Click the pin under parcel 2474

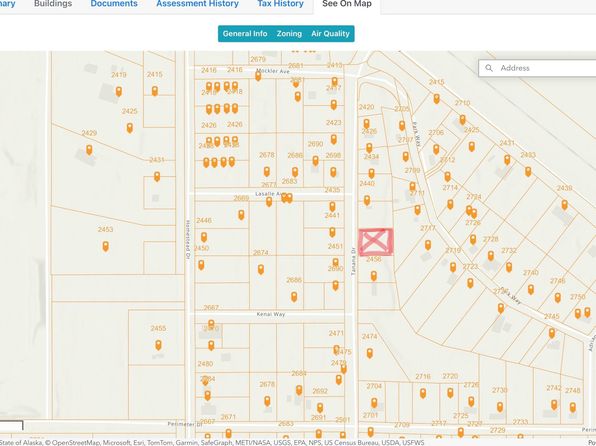369,353
